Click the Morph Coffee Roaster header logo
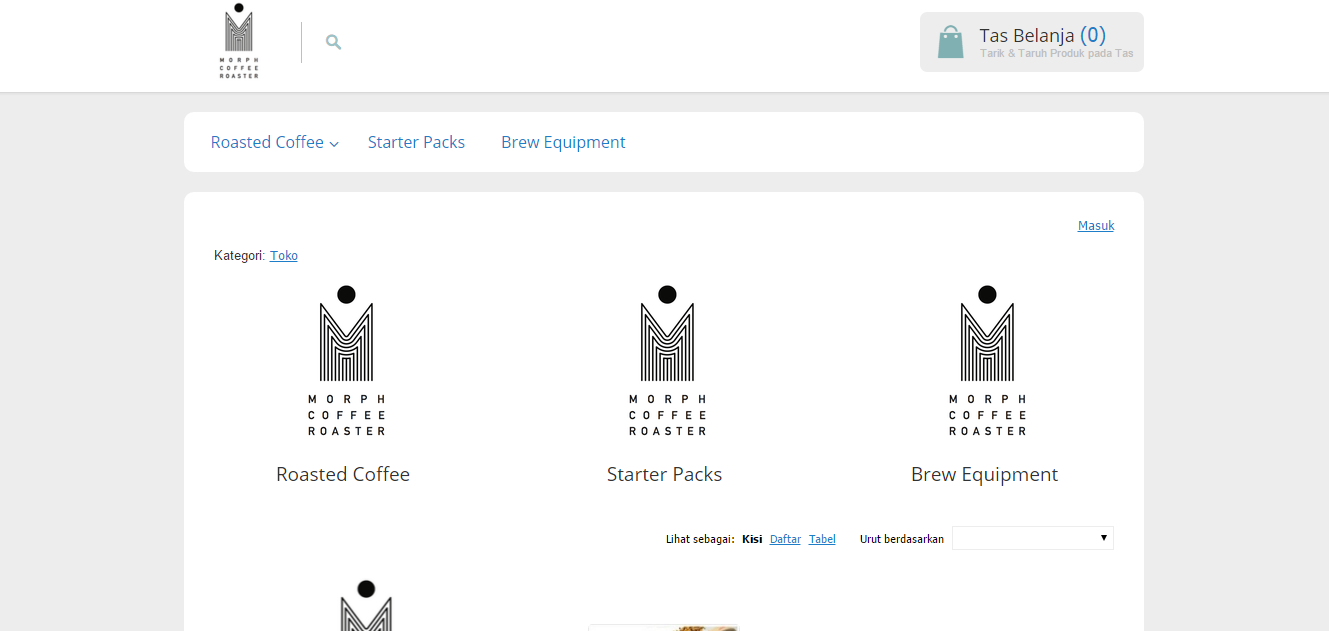This screenshot has height=631, width=1329. (239, 41)
